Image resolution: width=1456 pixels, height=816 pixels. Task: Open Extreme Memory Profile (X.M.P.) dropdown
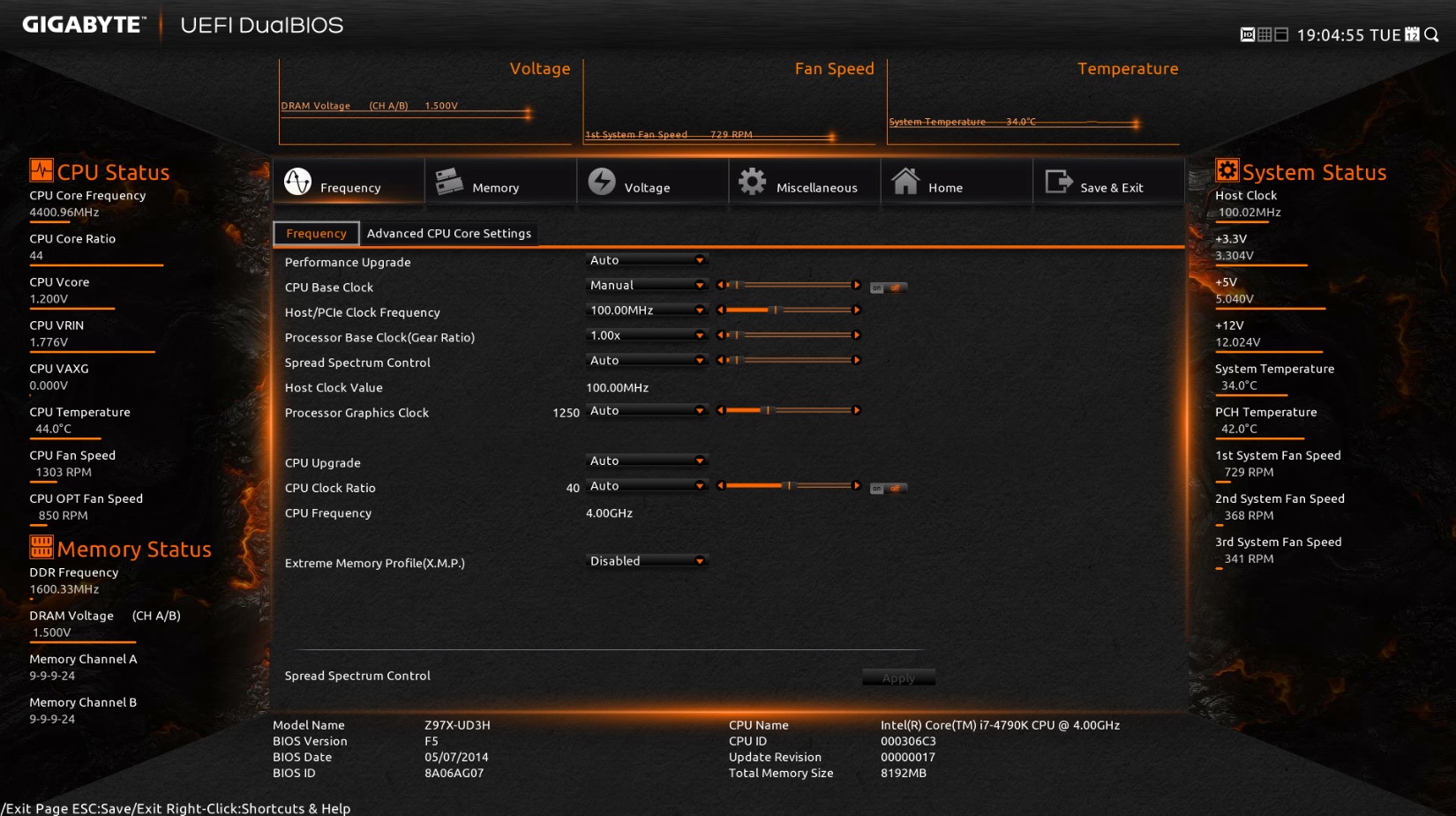(647, 561)
